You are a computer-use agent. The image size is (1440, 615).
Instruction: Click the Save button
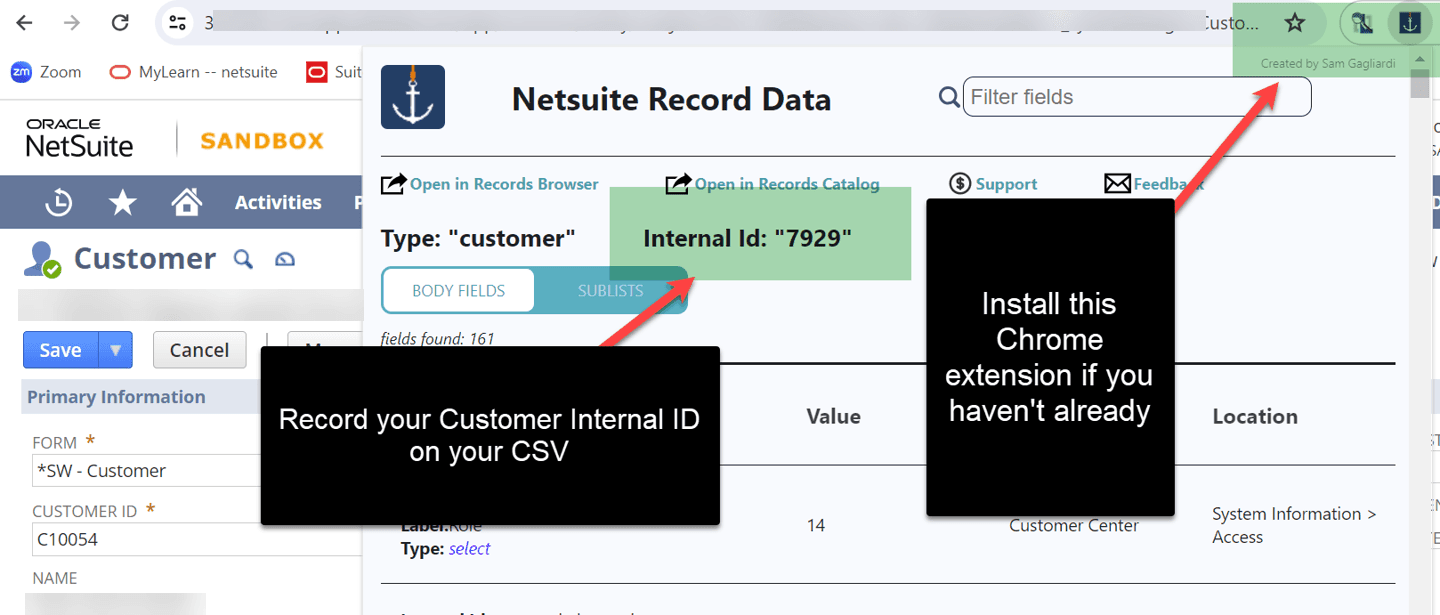coord(60,350)
